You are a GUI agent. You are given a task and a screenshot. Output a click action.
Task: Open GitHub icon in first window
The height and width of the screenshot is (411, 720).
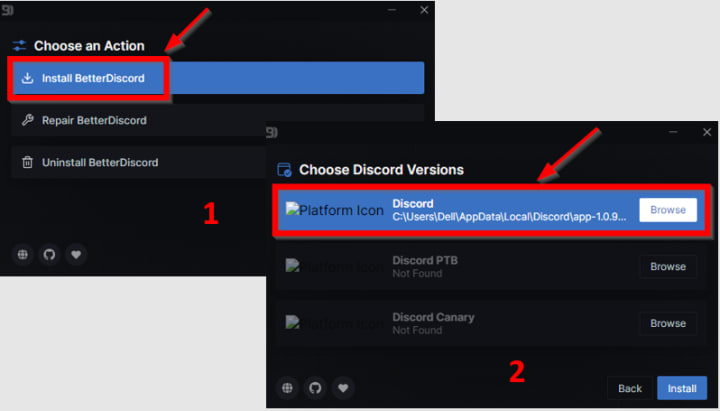[x=50, y=254]
